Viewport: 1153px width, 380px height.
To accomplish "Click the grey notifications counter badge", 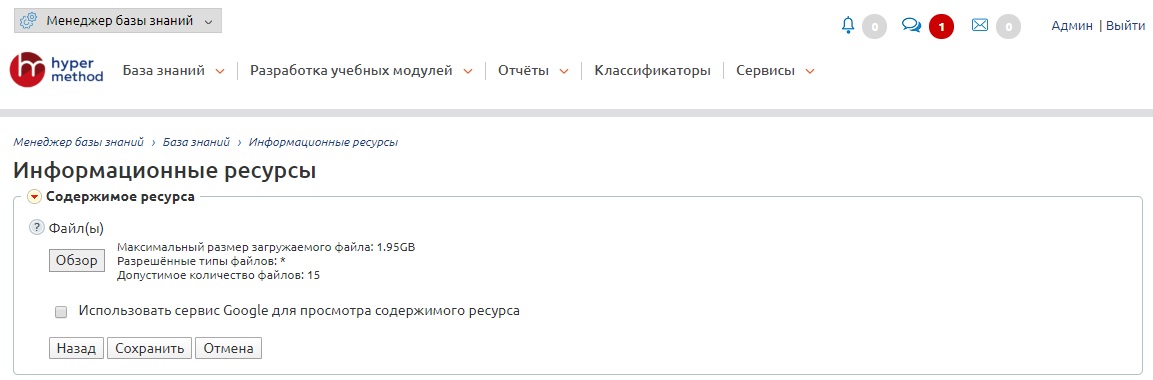I will 874,27.
